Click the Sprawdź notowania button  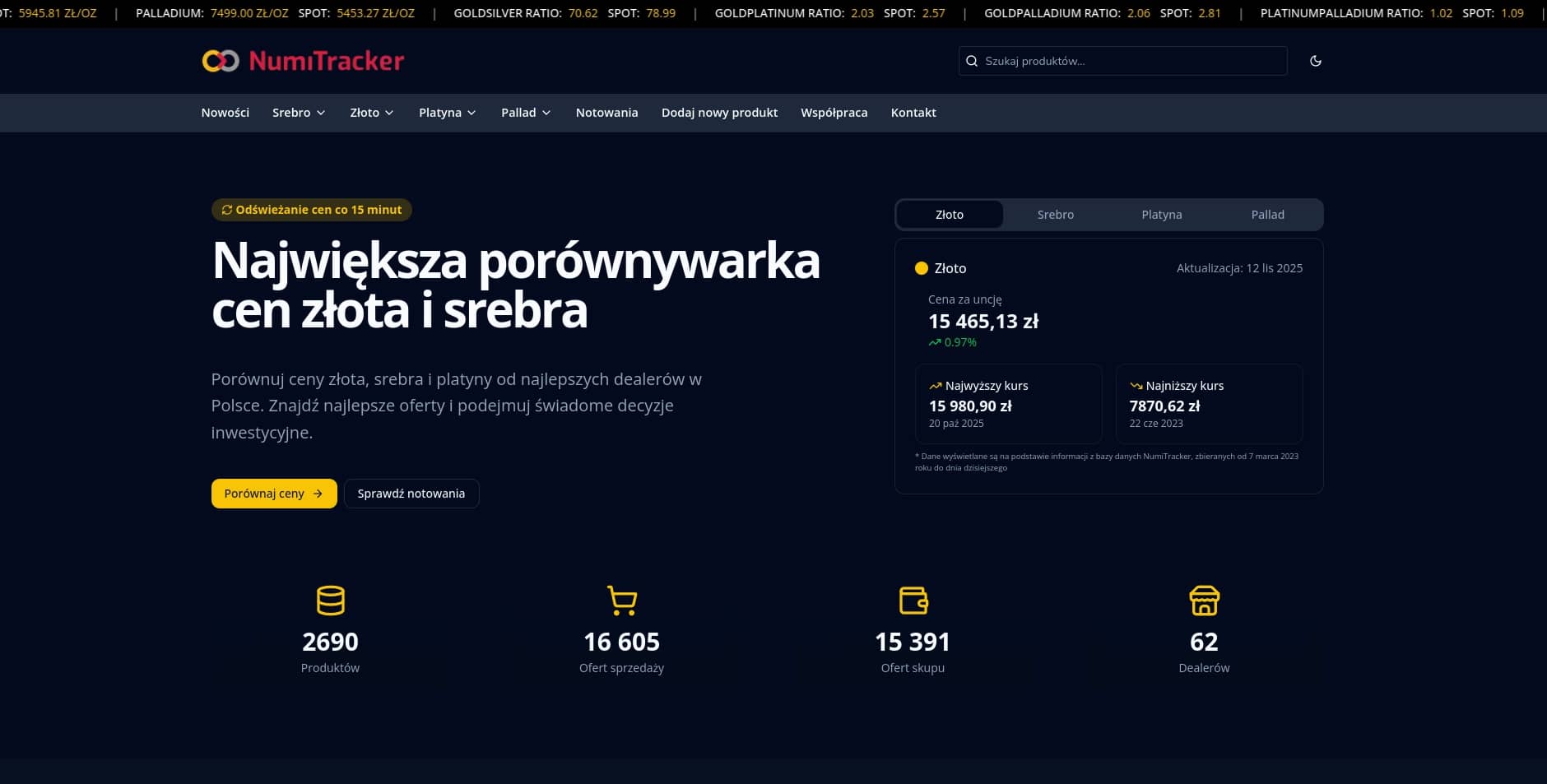411,494
